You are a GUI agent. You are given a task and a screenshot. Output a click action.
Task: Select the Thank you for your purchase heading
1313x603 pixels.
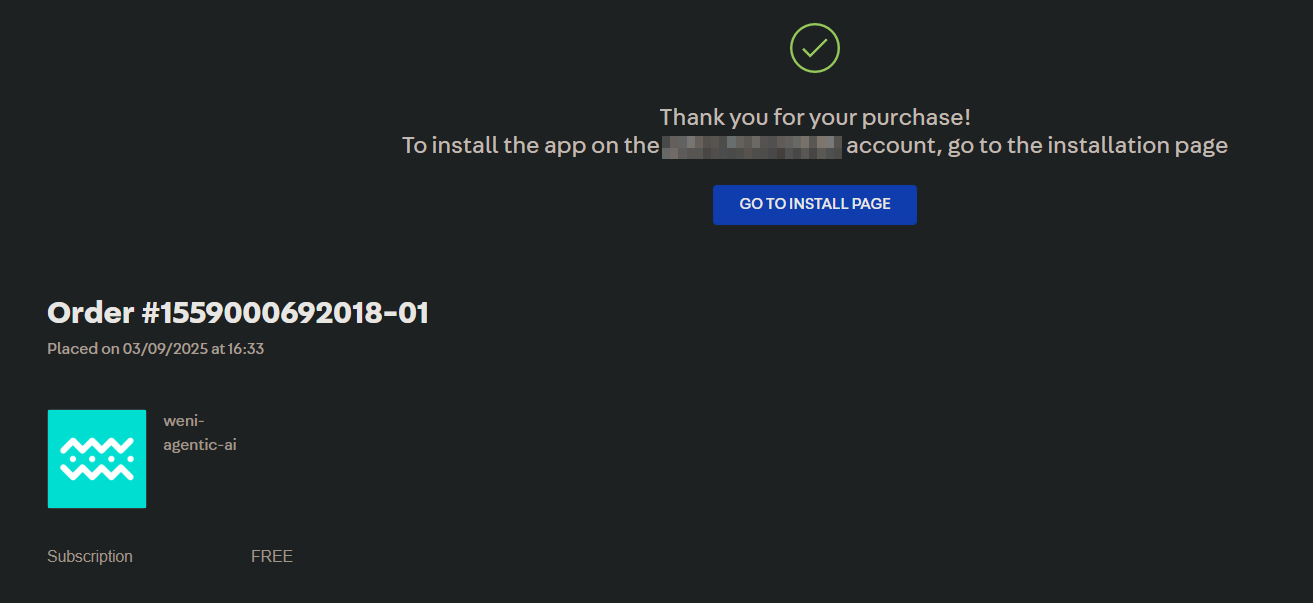813,116
